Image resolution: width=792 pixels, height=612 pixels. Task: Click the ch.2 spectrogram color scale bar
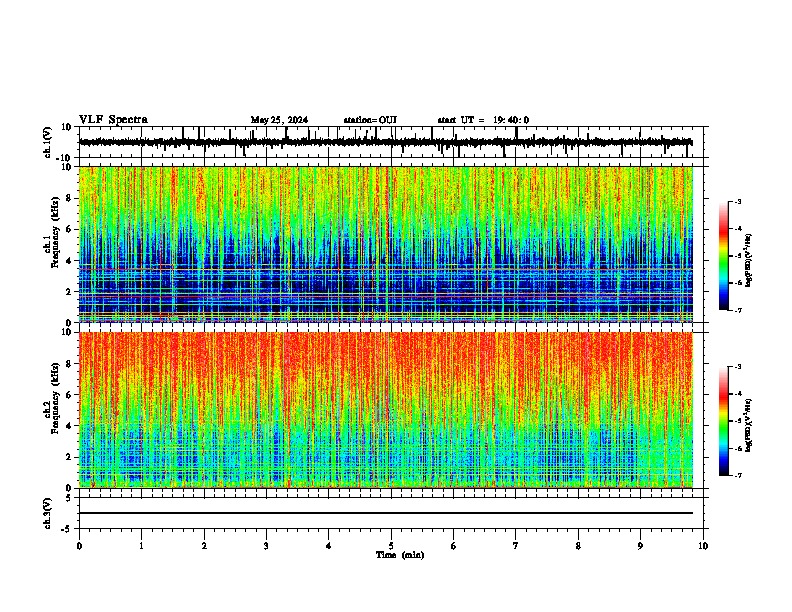(x=723, y=421)
